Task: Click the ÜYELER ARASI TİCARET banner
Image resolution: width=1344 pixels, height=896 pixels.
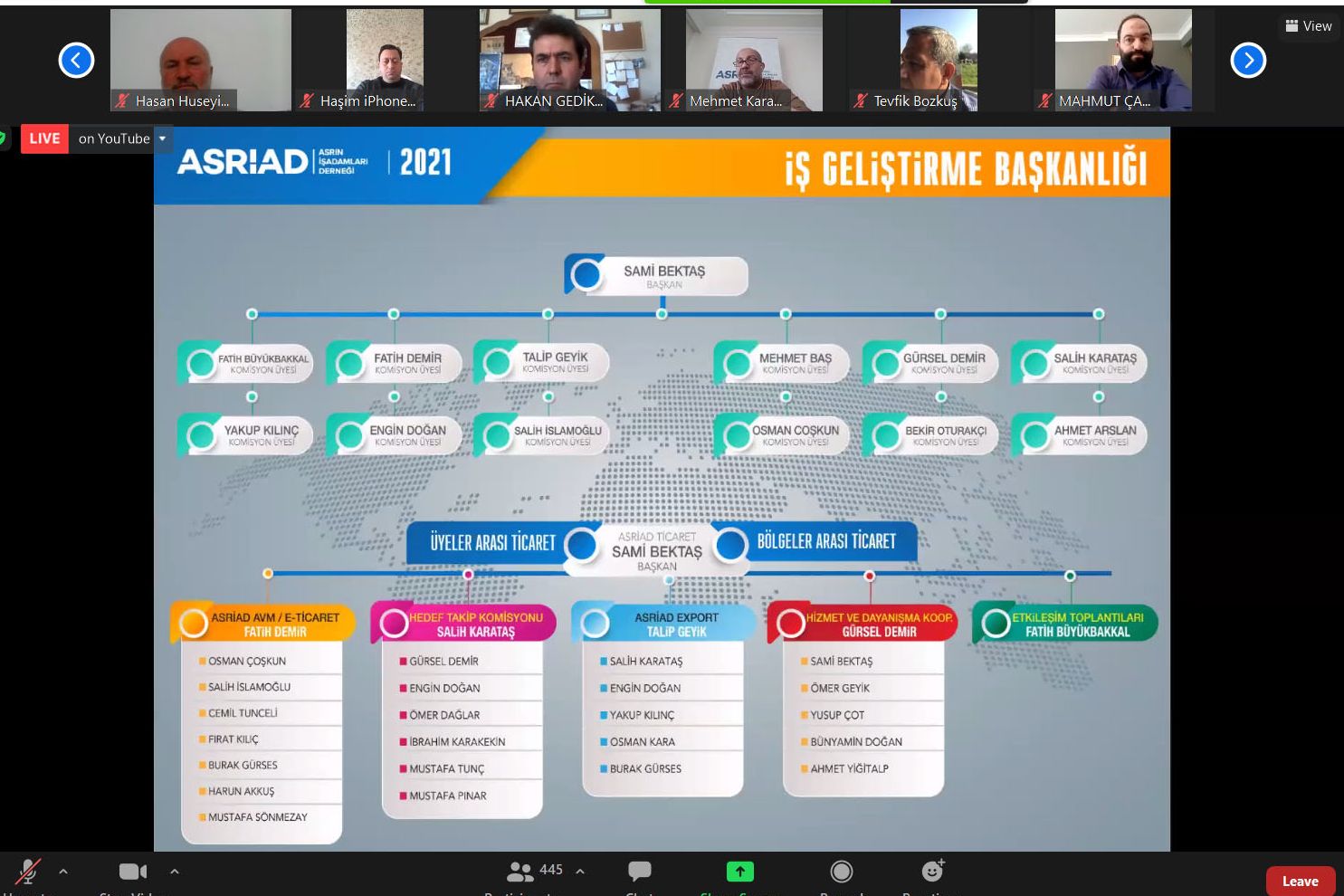Action: point(493,542)
